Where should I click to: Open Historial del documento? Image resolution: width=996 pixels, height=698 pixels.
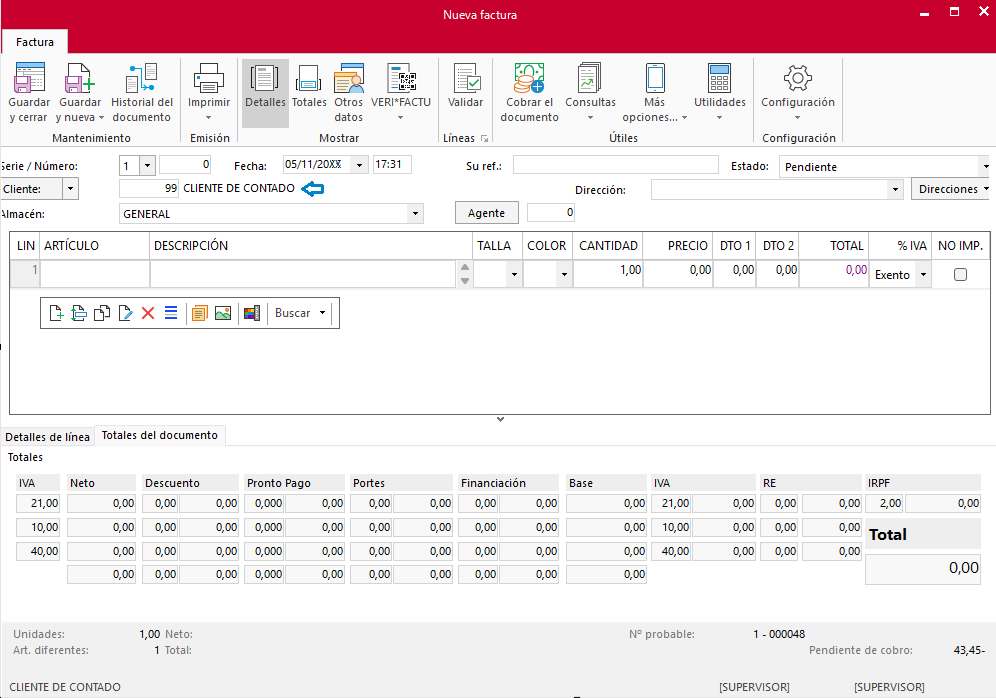(x=141, y=79)
